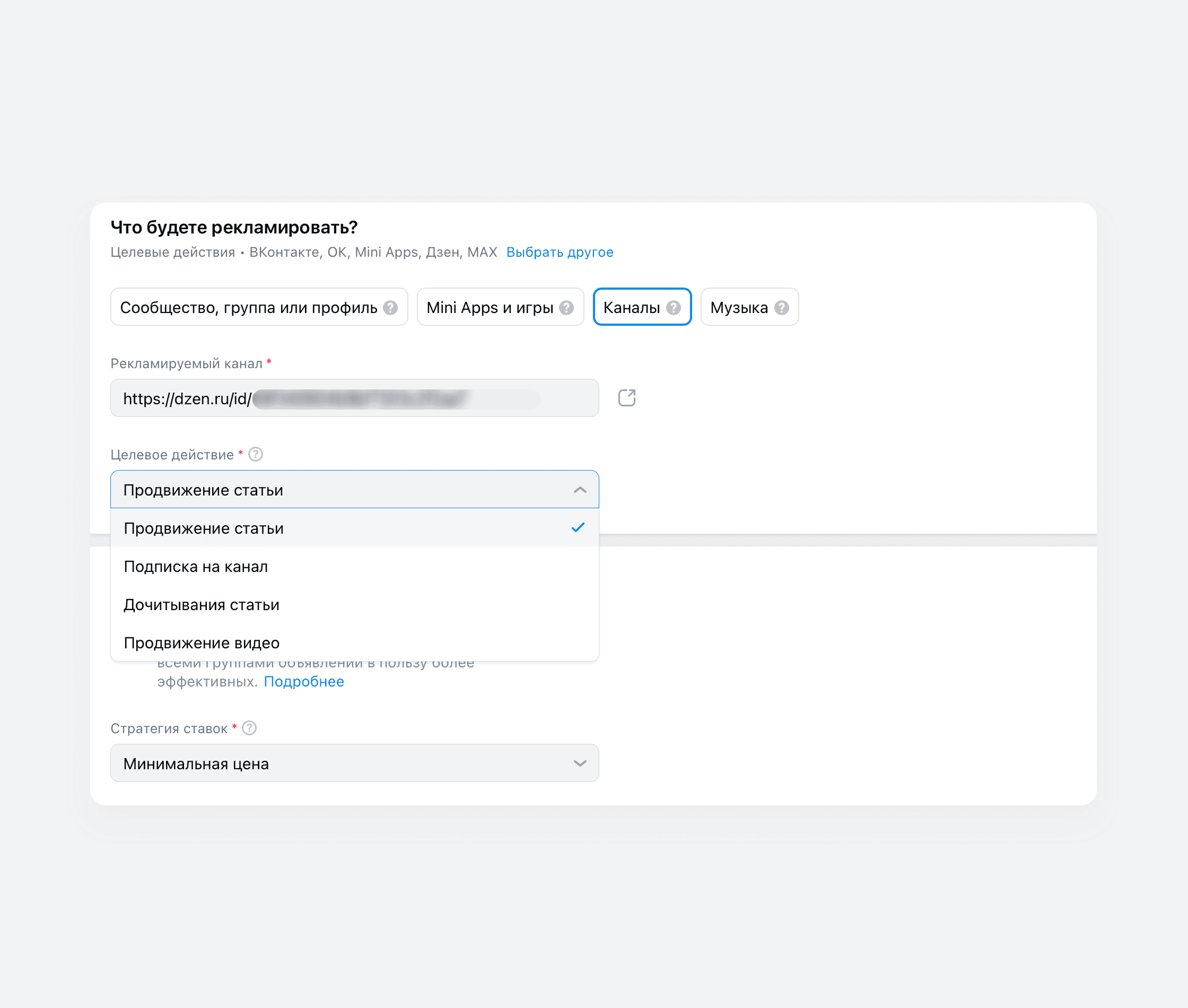Show help tooltip next to Каналы

pyautogui.click(x=674, y=308)
